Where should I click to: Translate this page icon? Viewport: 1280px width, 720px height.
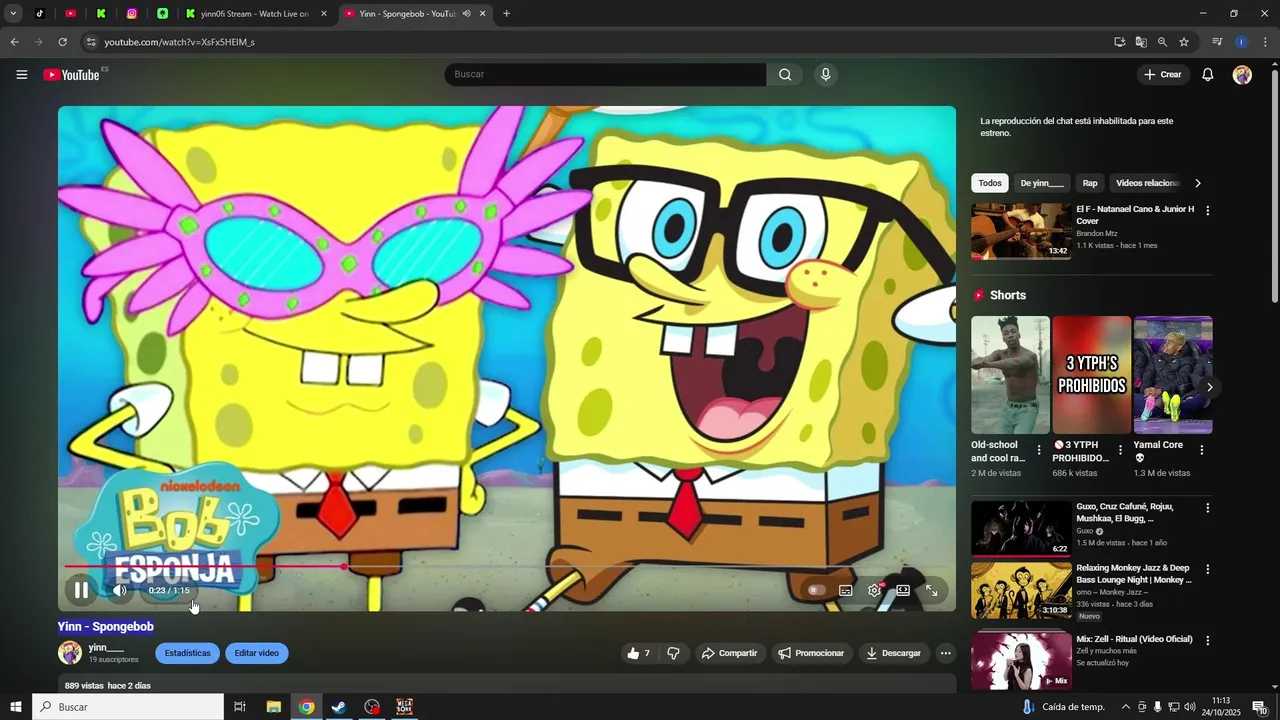pyautogui.click(x=1141, y=42)
